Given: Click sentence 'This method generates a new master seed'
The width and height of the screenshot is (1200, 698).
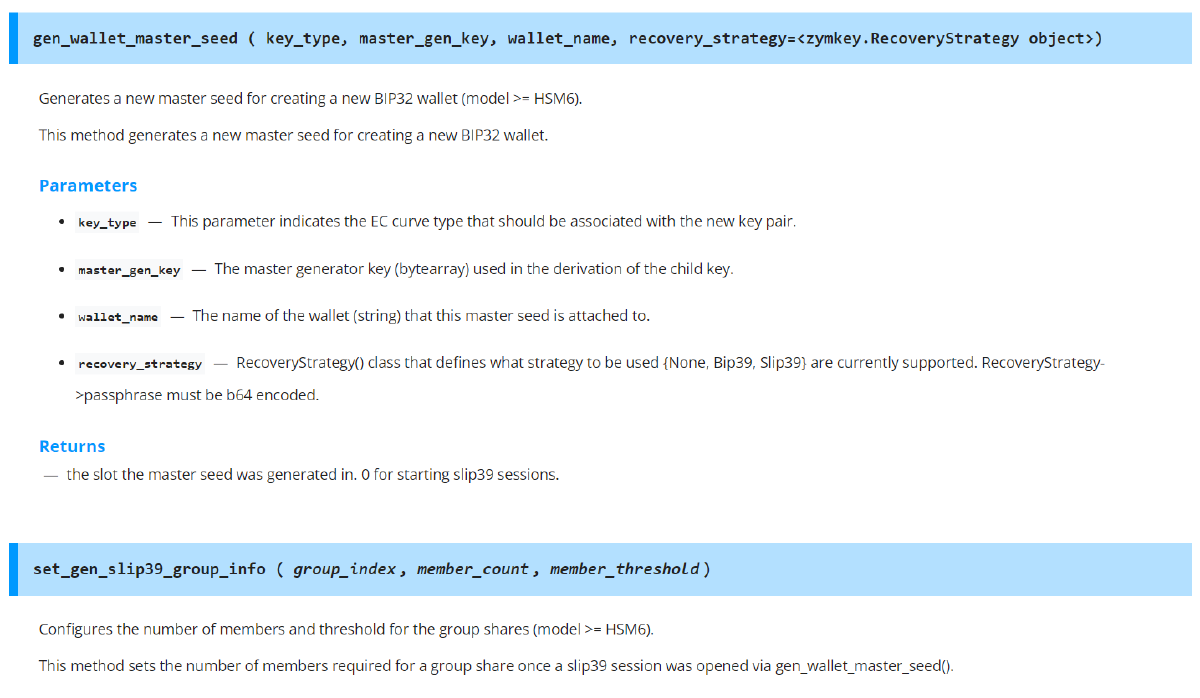Looking at the screenshot, I should 293,135.
